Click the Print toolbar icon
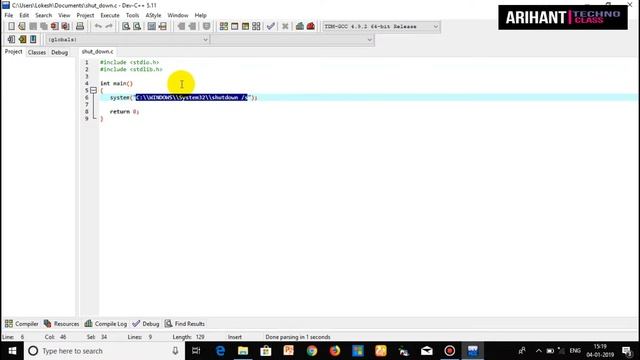640x360 pixels. (80, 27)
